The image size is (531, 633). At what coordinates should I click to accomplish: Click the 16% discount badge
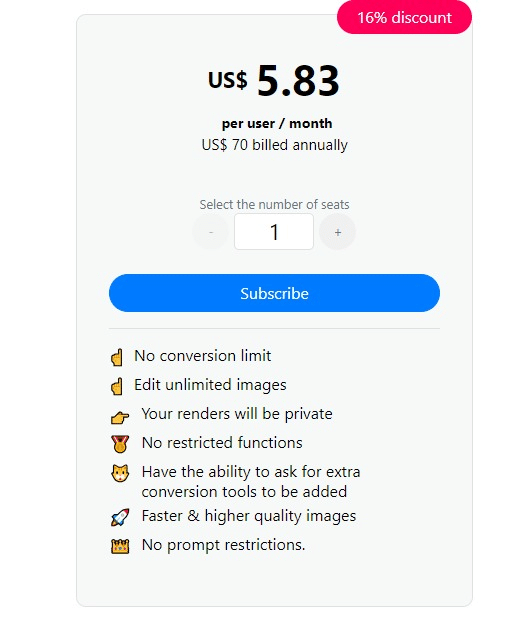coord(404,17)
